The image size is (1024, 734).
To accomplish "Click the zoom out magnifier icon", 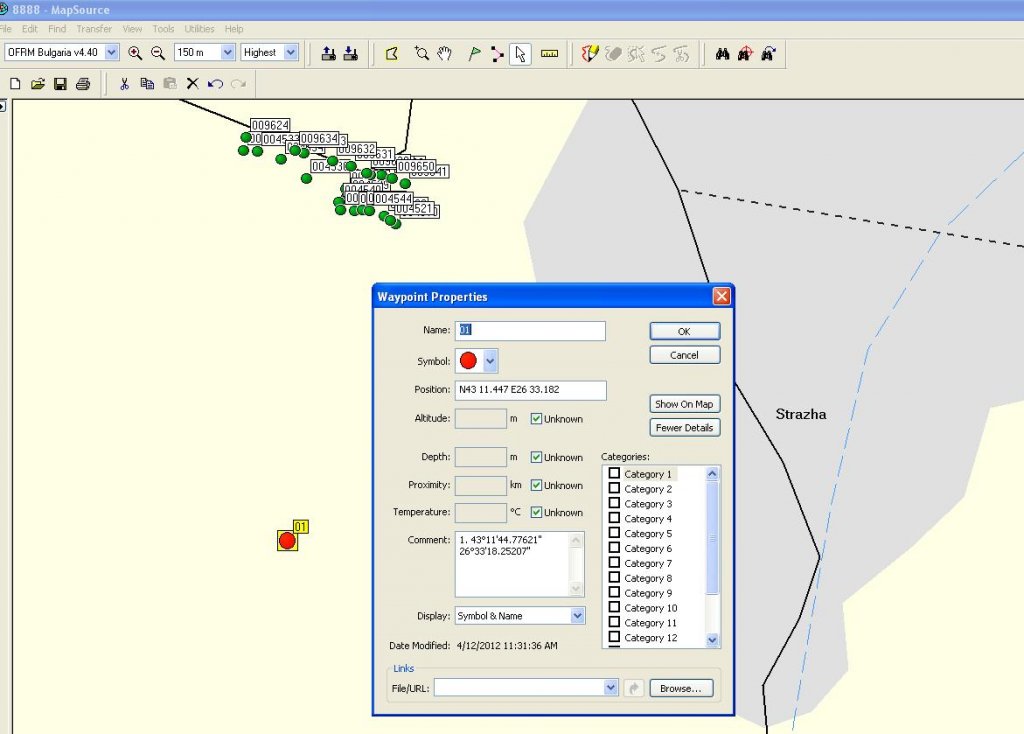I will coord(158,53).
